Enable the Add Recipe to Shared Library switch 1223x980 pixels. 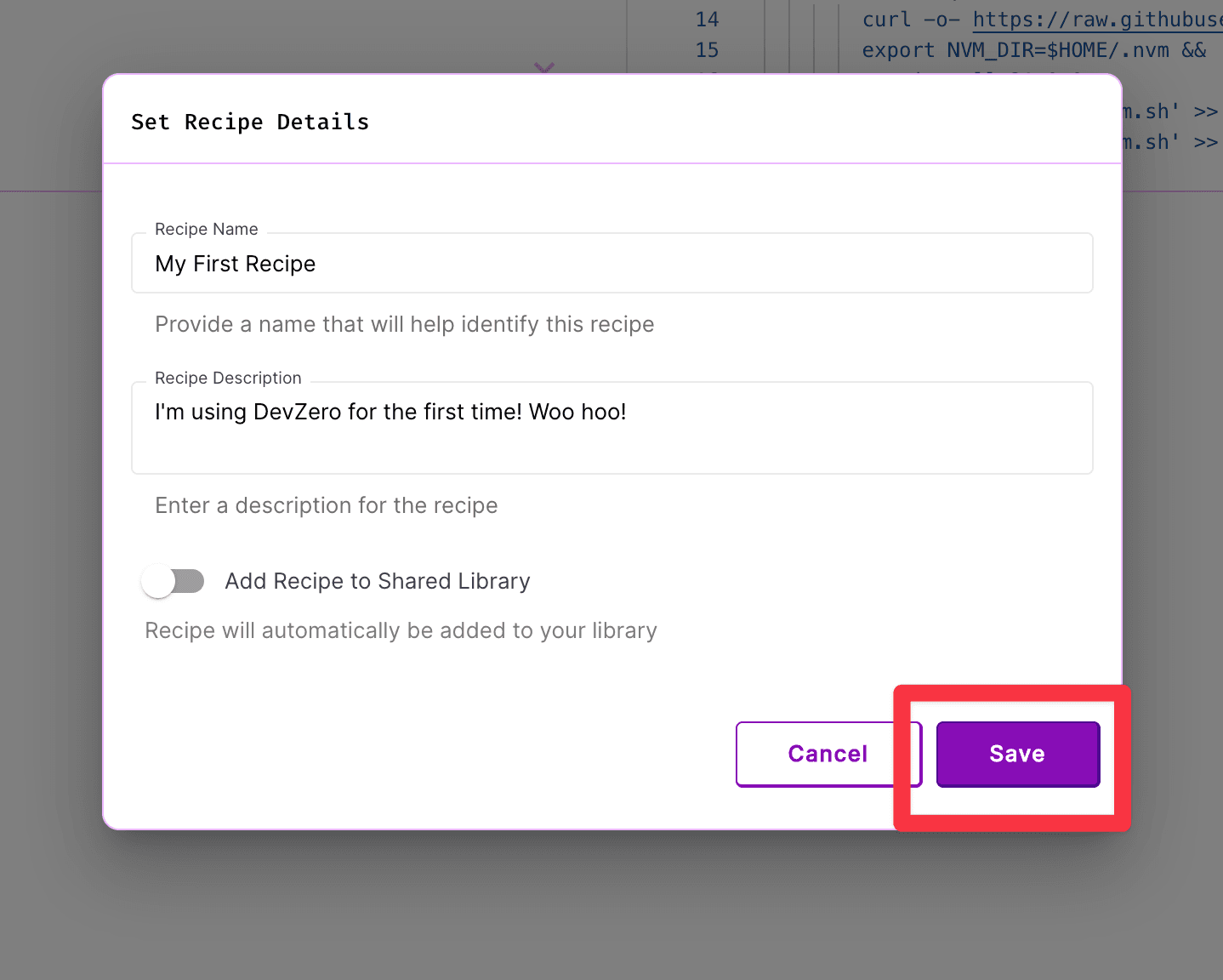[173, 582]
